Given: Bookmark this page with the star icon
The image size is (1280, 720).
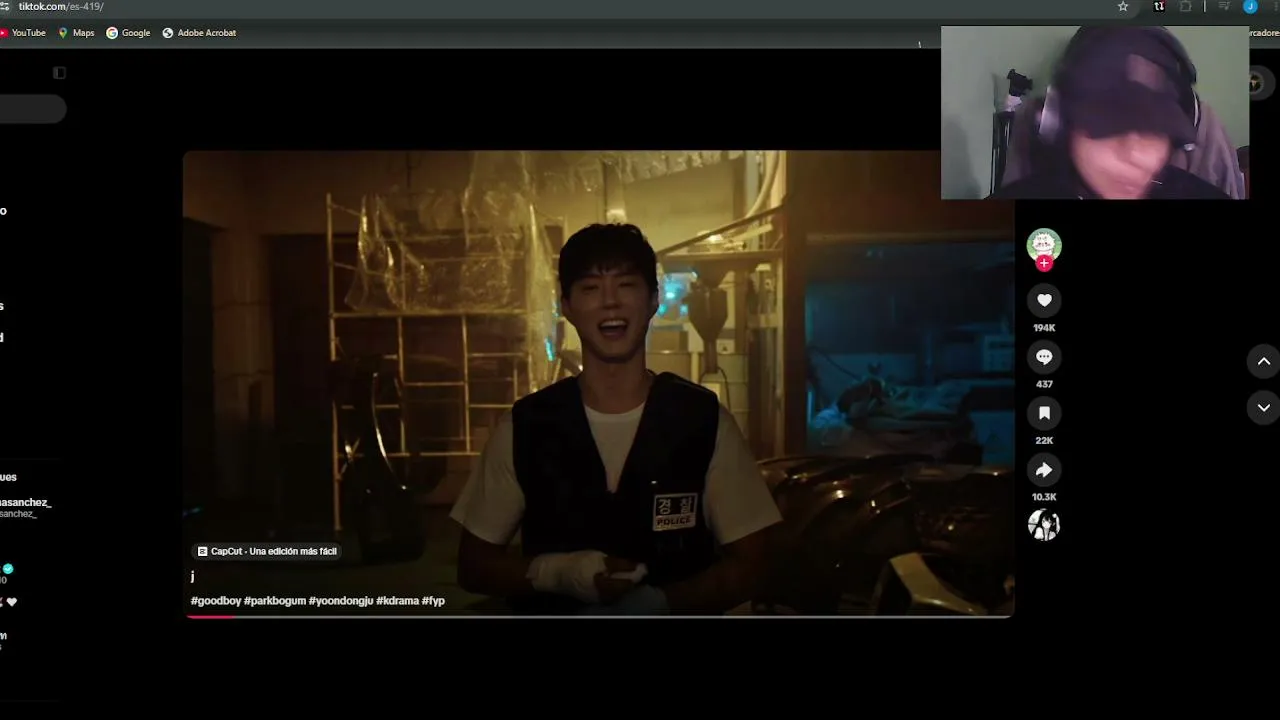Looking at the screenshot, I should click(1123, 6).
